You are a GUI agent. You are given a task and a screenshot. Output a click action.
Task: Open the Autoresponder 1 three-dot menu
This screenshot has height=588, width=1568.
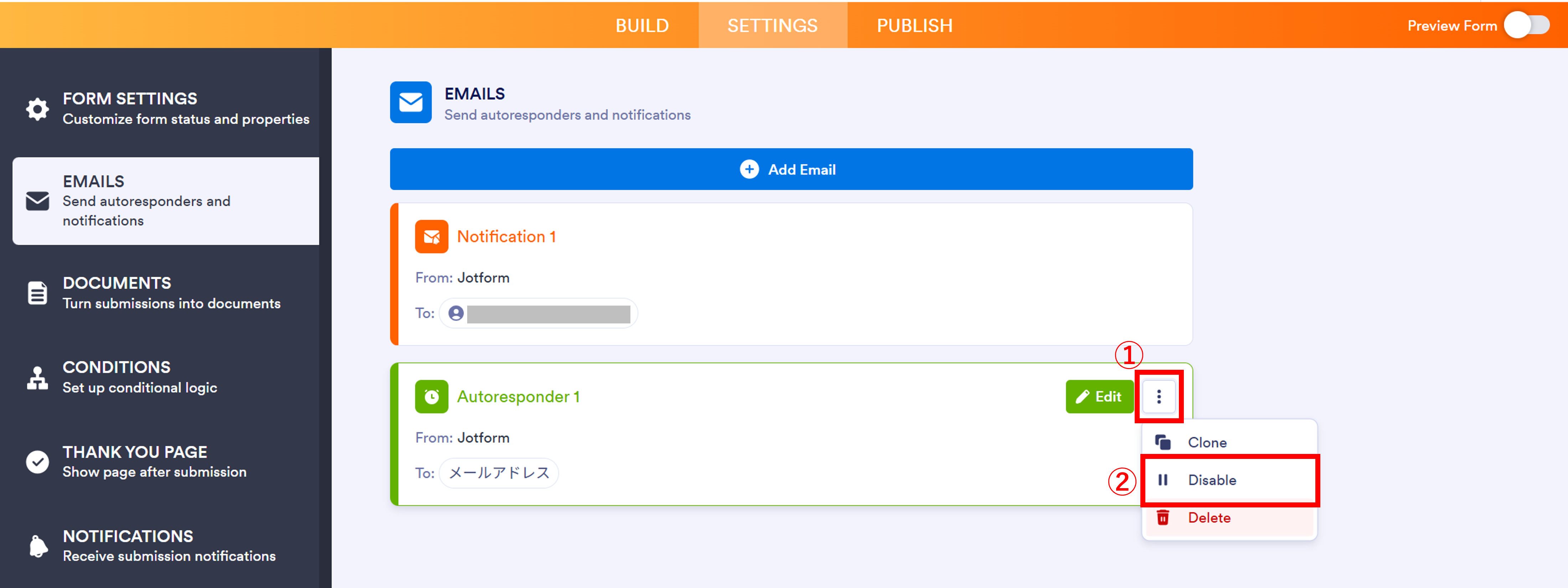tap(1158, 397)
